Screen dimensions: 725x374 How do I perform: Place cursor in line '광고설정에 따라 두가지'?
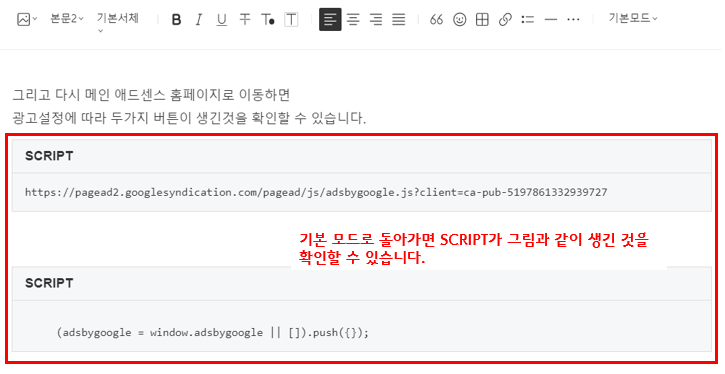click(189, 118)
